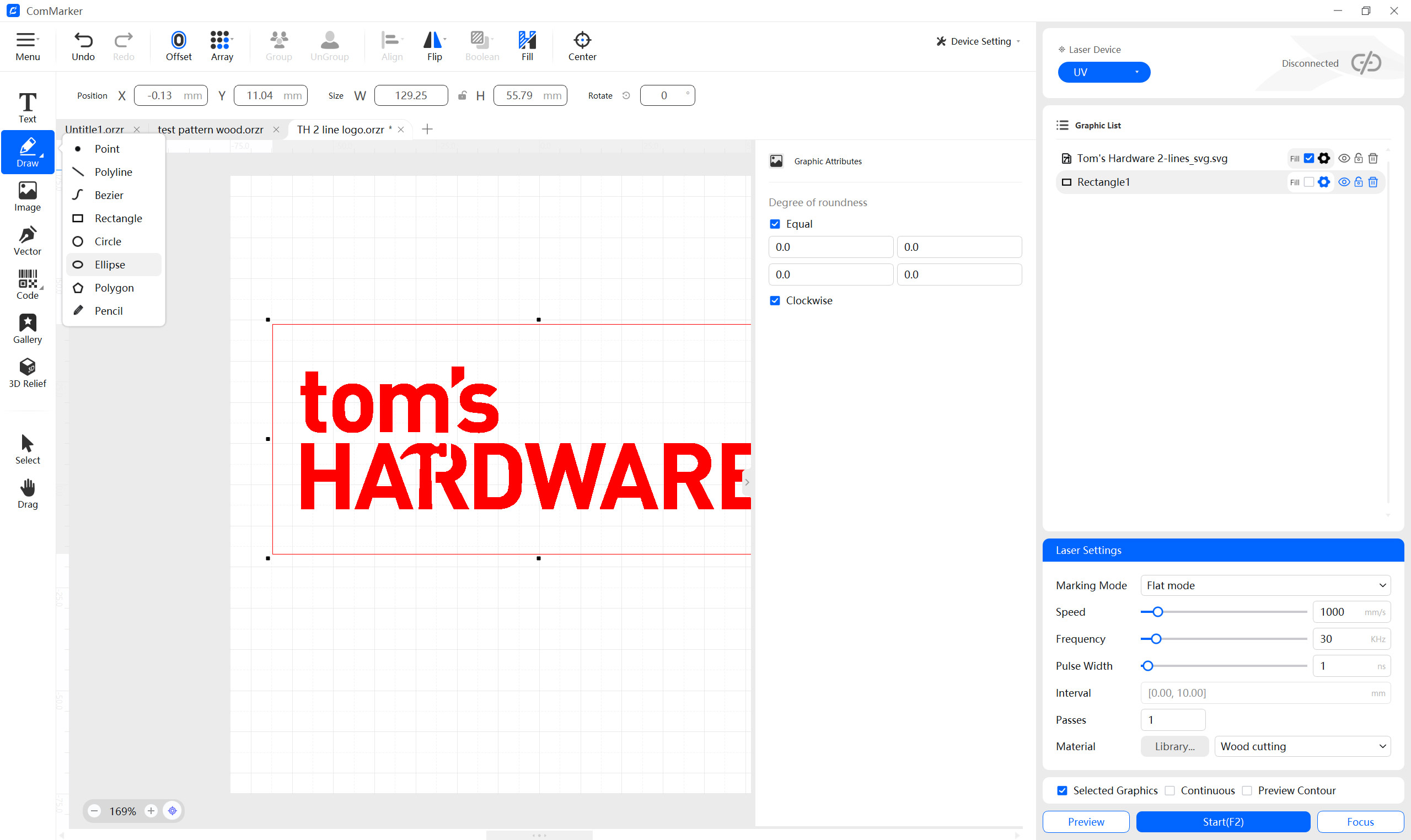Select the Image import tool
1411x840 pixels.
coord(27,195)
